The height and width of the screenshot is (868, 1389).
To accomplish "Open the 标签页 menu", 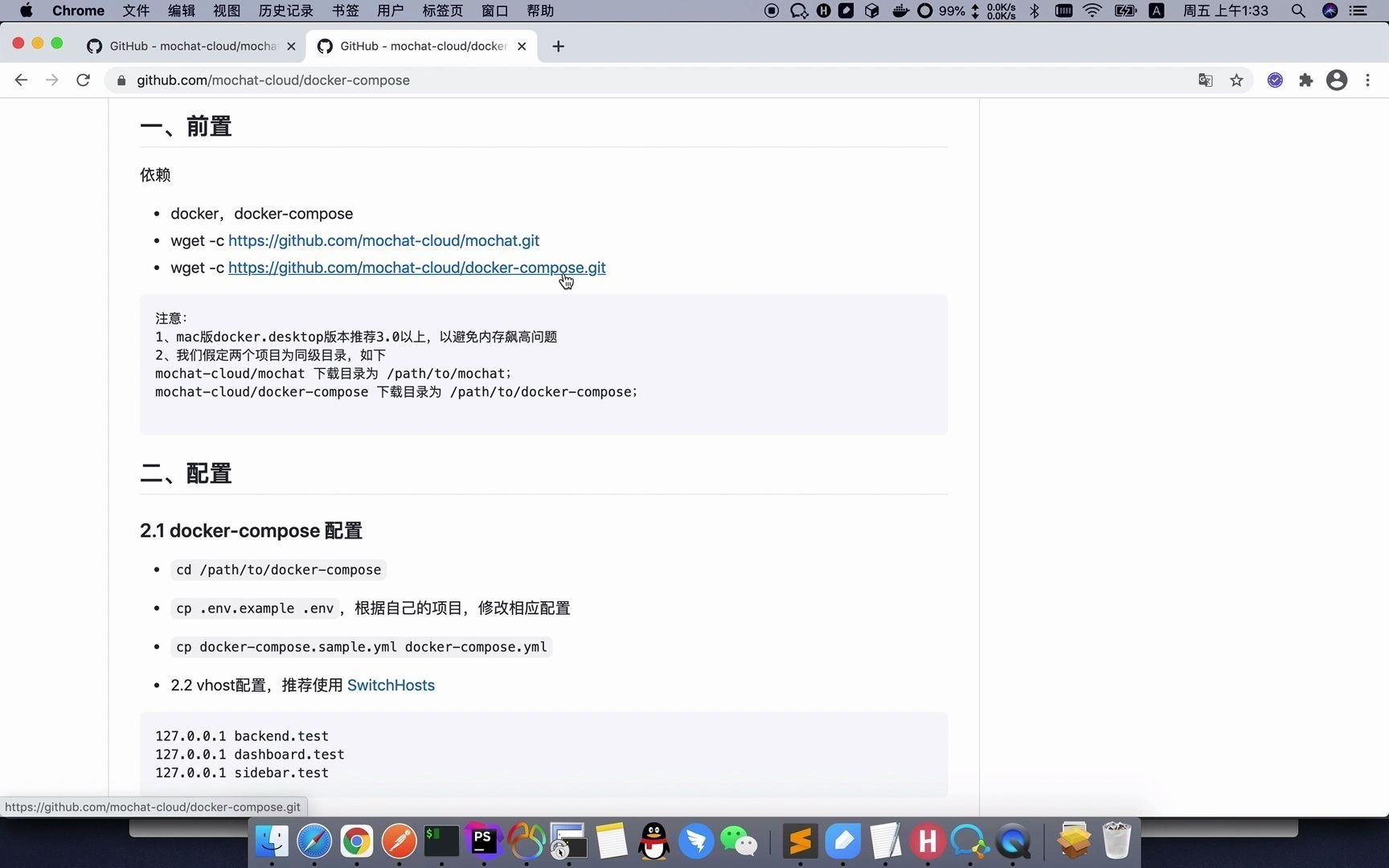I will [442, 10].
